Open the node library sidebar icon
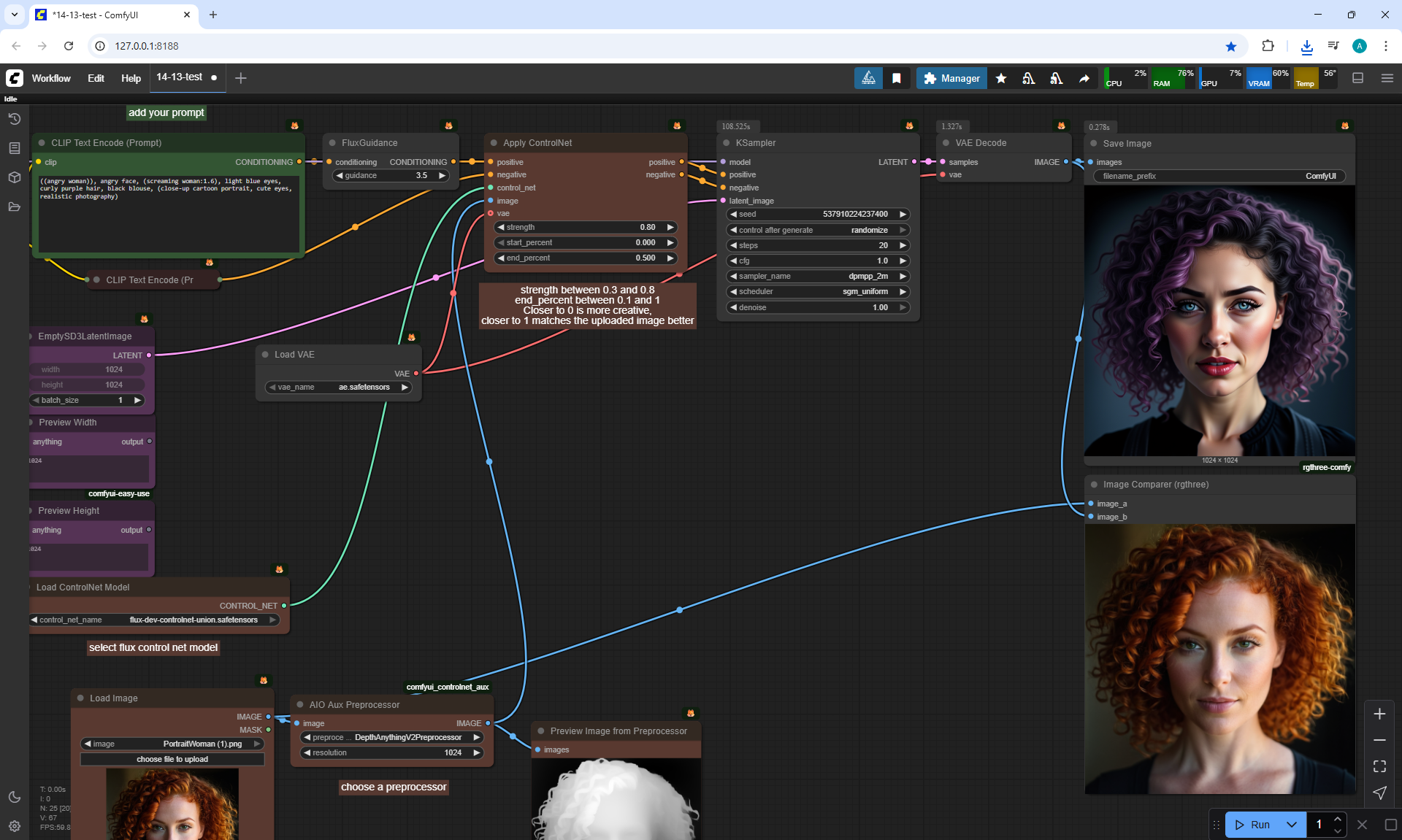Image resolution: width=1402 pixels, height=840 pixels. (x=14, y=148)
